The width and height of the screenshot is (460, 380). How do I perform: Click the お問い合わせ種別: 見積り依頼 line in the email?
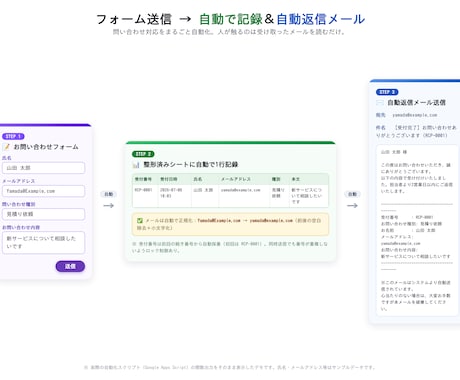click(411, 224)
